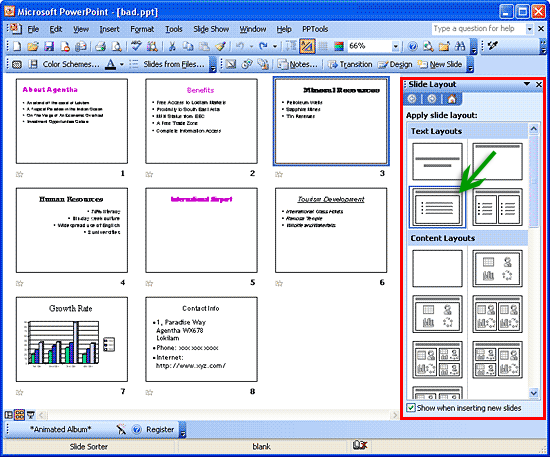Viewport: 550px width, 457px height.
Task: Start slide show from view buttons
Action: click(31, 415)
